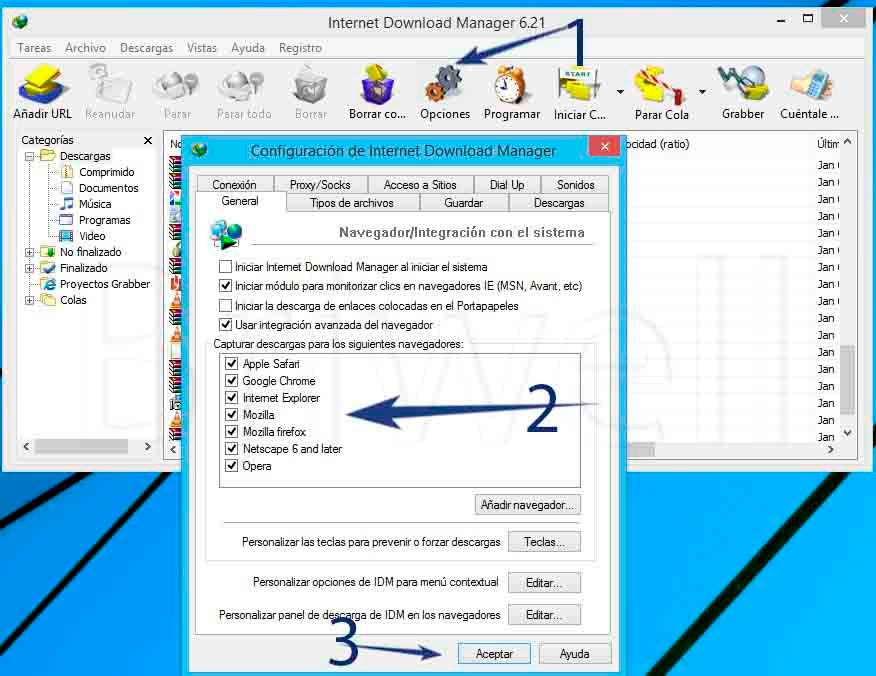Open the Ayuda menu
Image resolution: width=876 pixels, height=676 pixels.
[x=248, y=48]
